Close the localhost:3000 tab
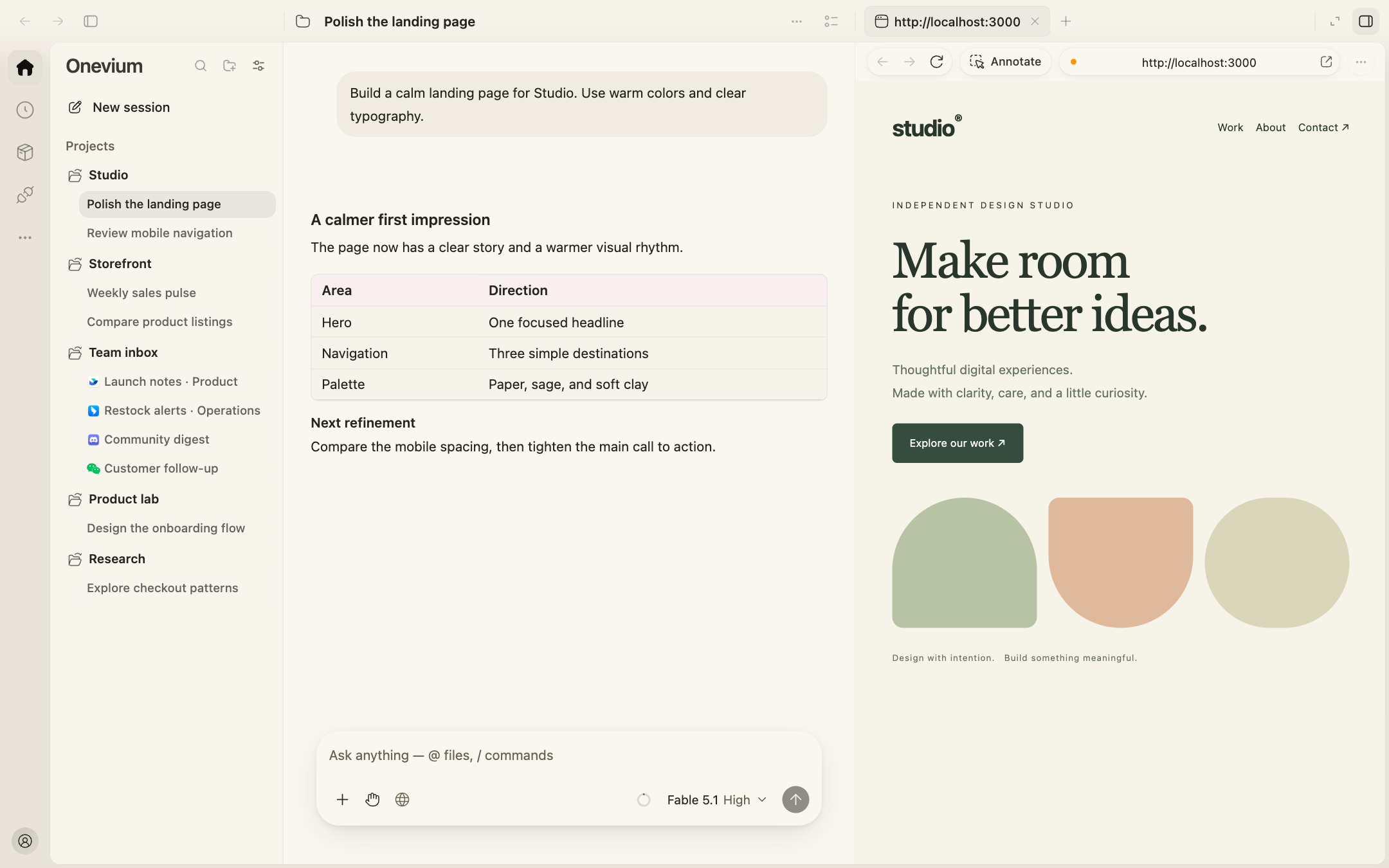 pyautogui.click(x=1035, y=21)
